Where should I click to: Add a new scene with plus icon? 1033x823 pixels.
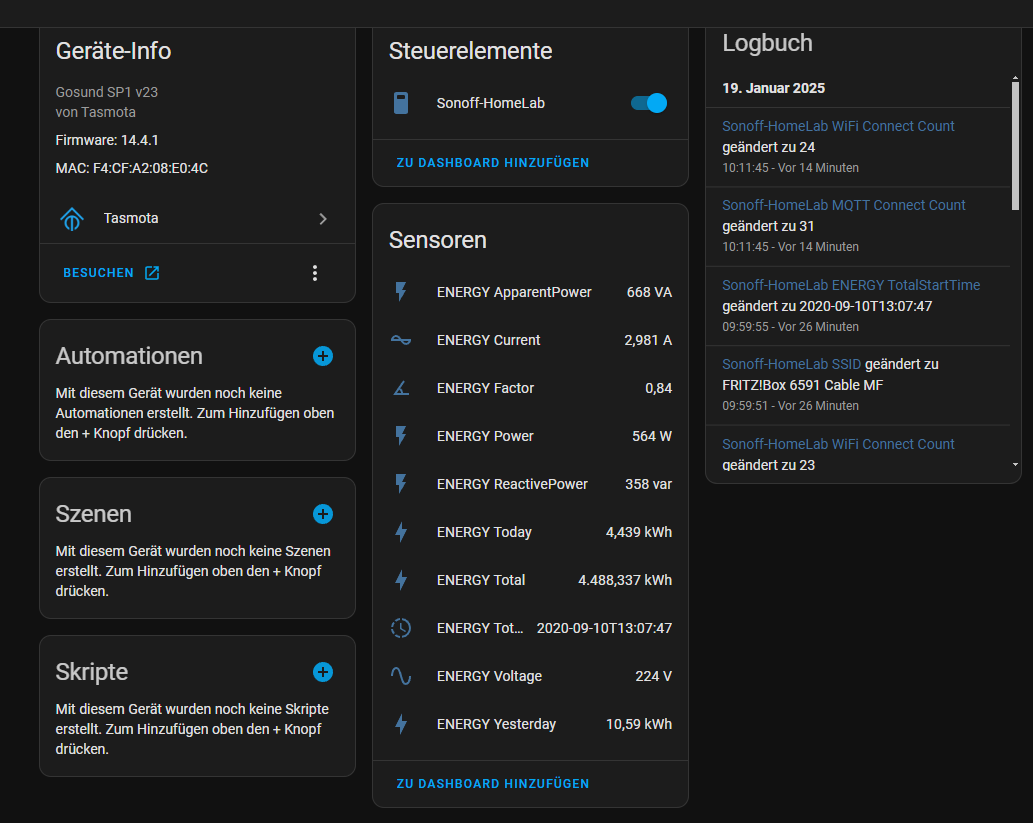point(322,514)
